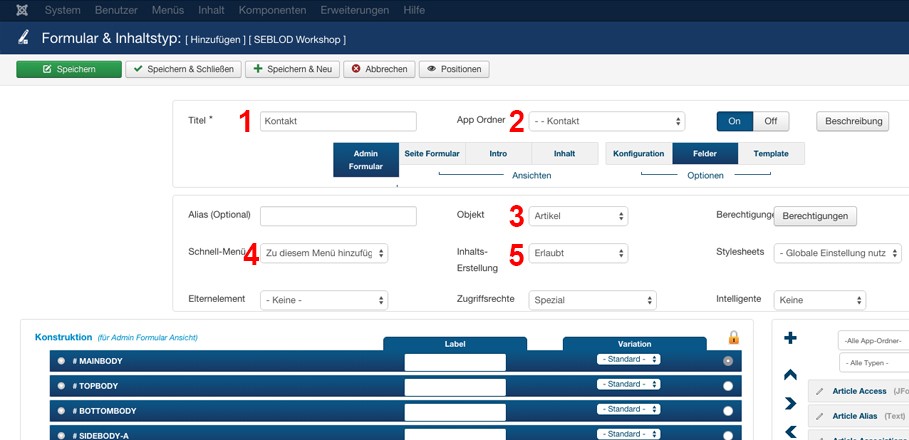The image size is (909, 440).
Task: Click the green Speichern button
Action: 69,69
